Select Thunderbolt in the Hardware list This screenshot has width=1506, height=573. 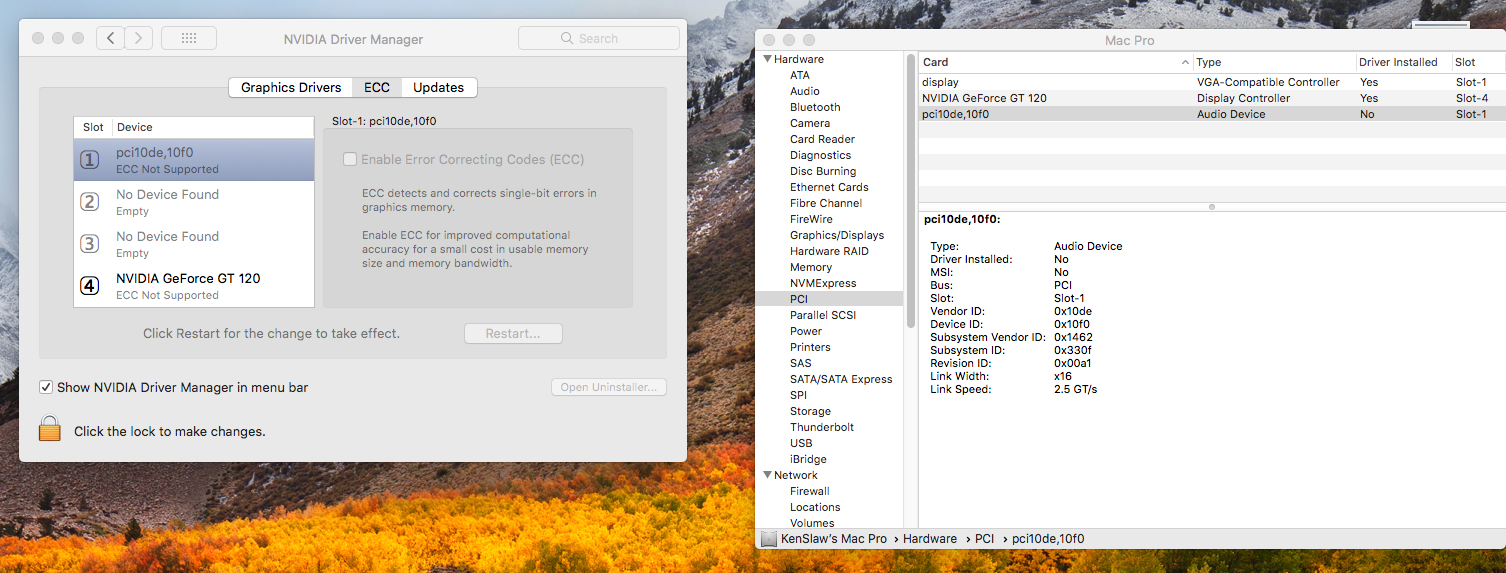pyautogui.click(x=821, y=427)
